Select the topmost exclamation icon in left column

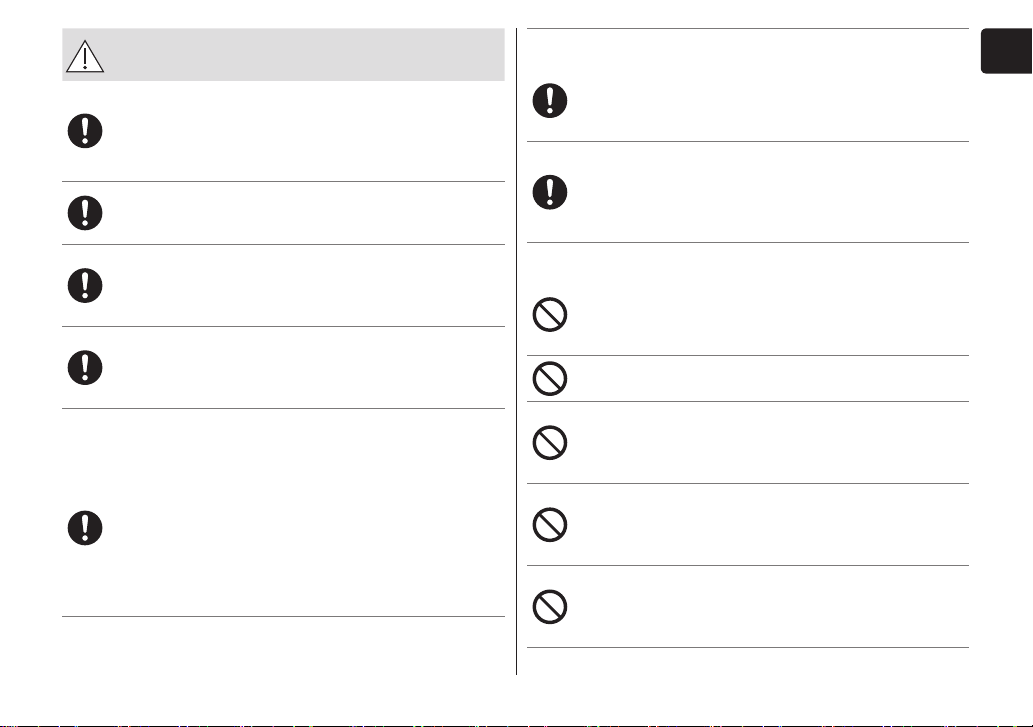(85, 130)
